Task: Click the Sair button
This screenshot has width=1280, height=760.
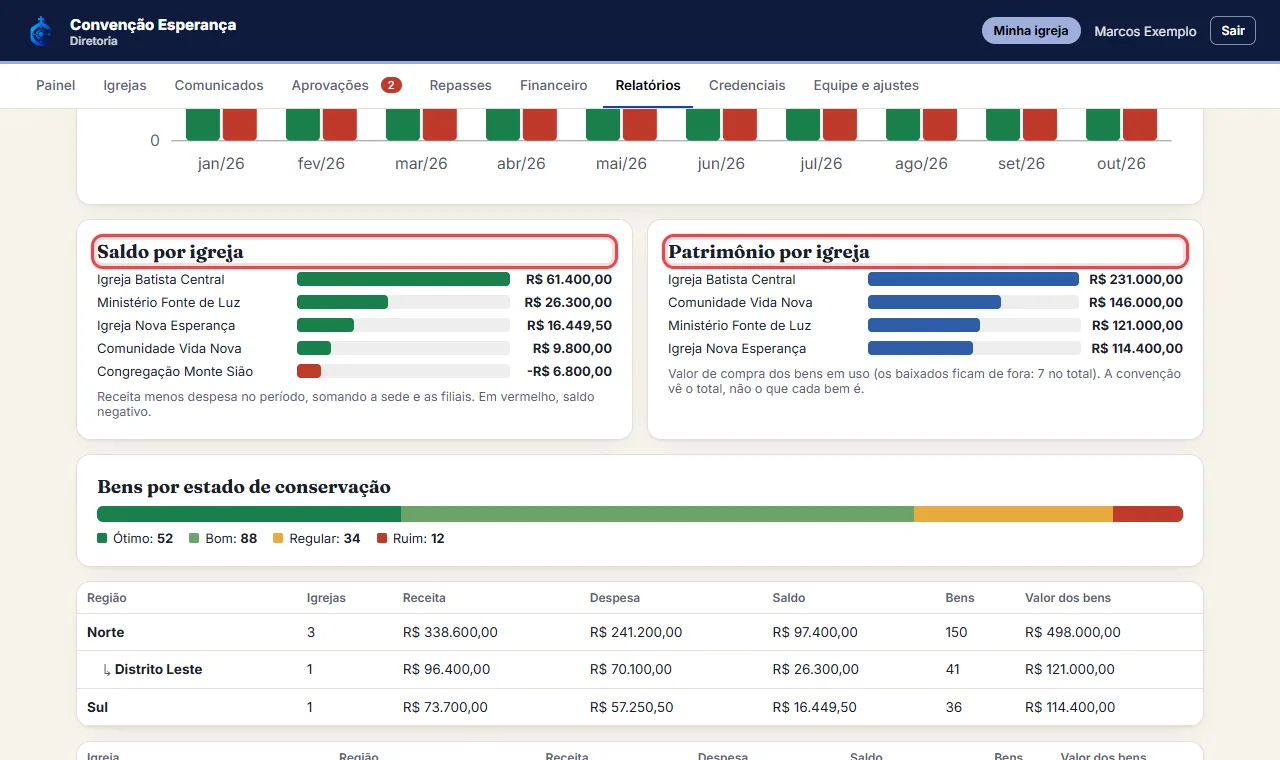Action: click(1233, 31)
